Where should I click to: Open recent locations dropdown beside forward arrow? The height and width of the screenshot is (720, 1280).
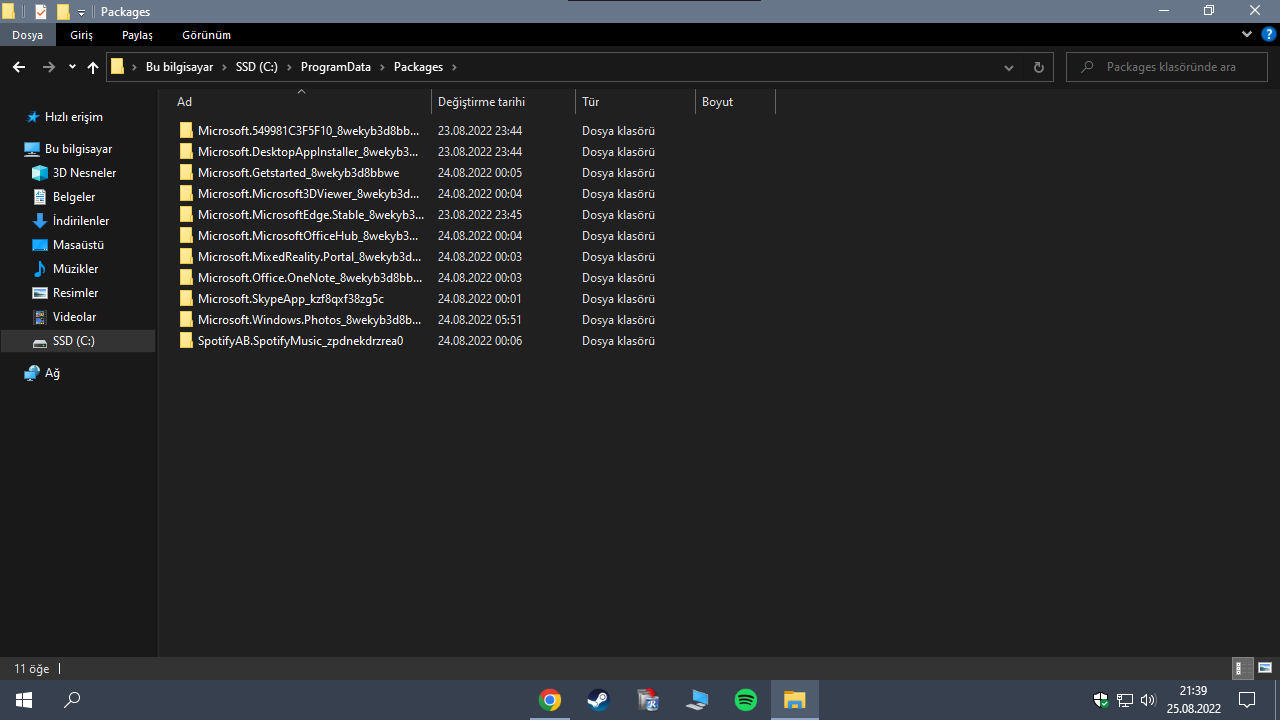[72, 67]
